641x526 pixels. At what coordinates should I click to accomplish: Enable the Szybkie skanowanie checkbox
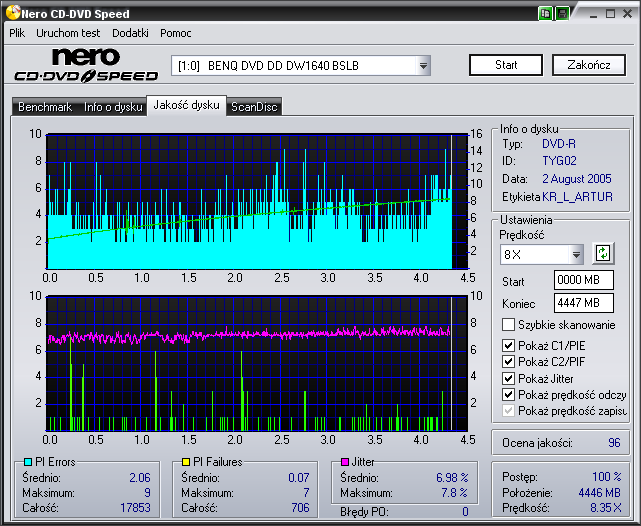508,325
